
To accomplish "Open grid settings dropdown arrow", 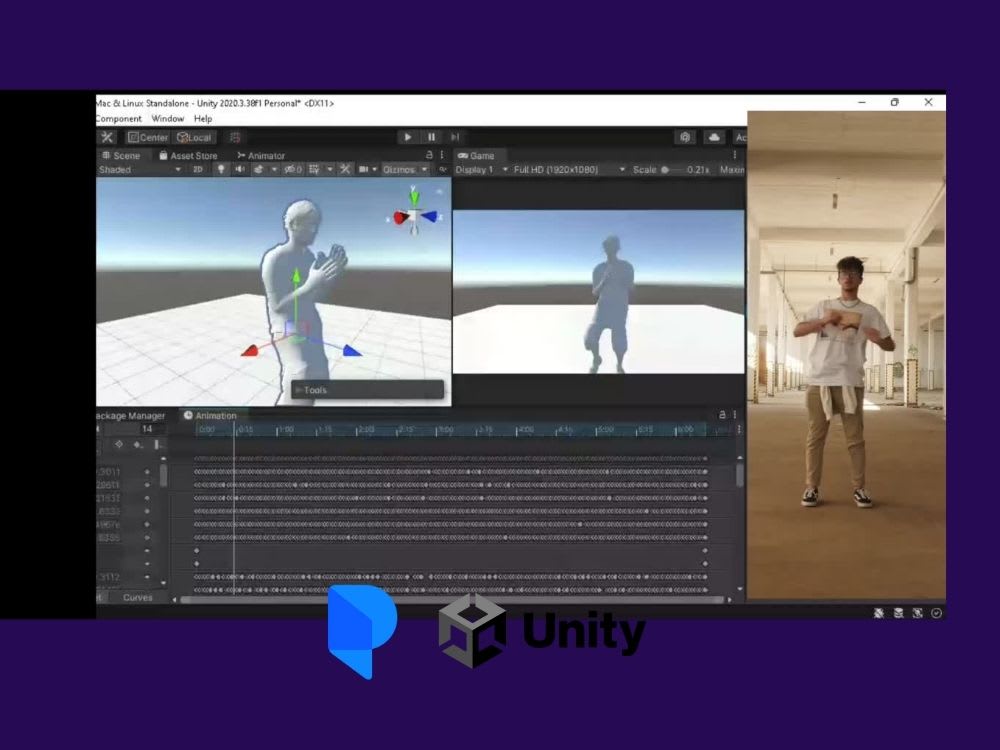I will tap(330, 170).
